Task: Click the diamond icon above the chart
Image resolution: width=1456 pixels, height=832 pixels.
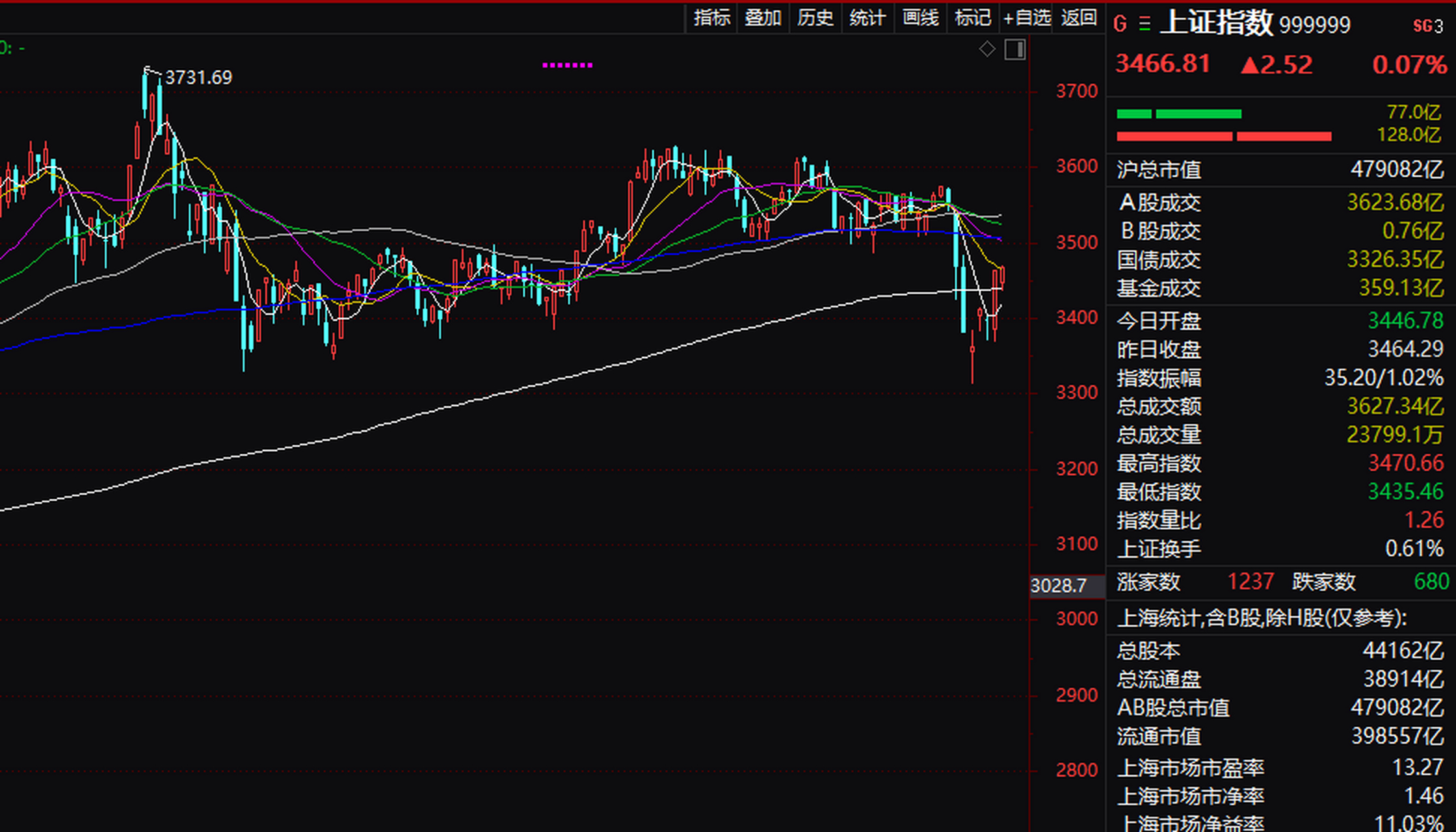Action: point(987,49)
